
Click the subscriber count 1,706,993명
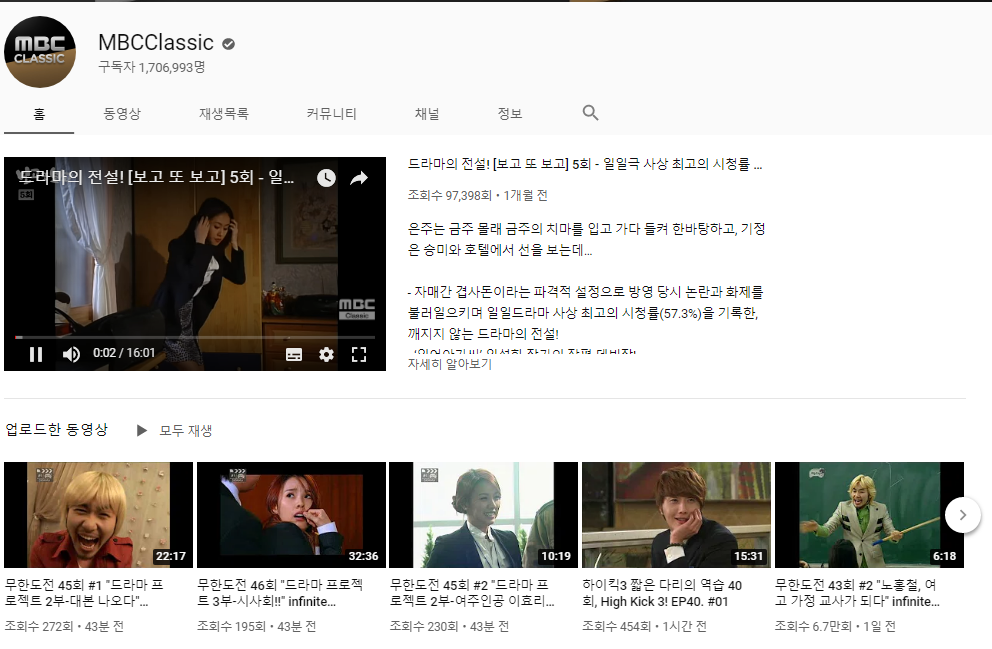[x=152, y=67]
